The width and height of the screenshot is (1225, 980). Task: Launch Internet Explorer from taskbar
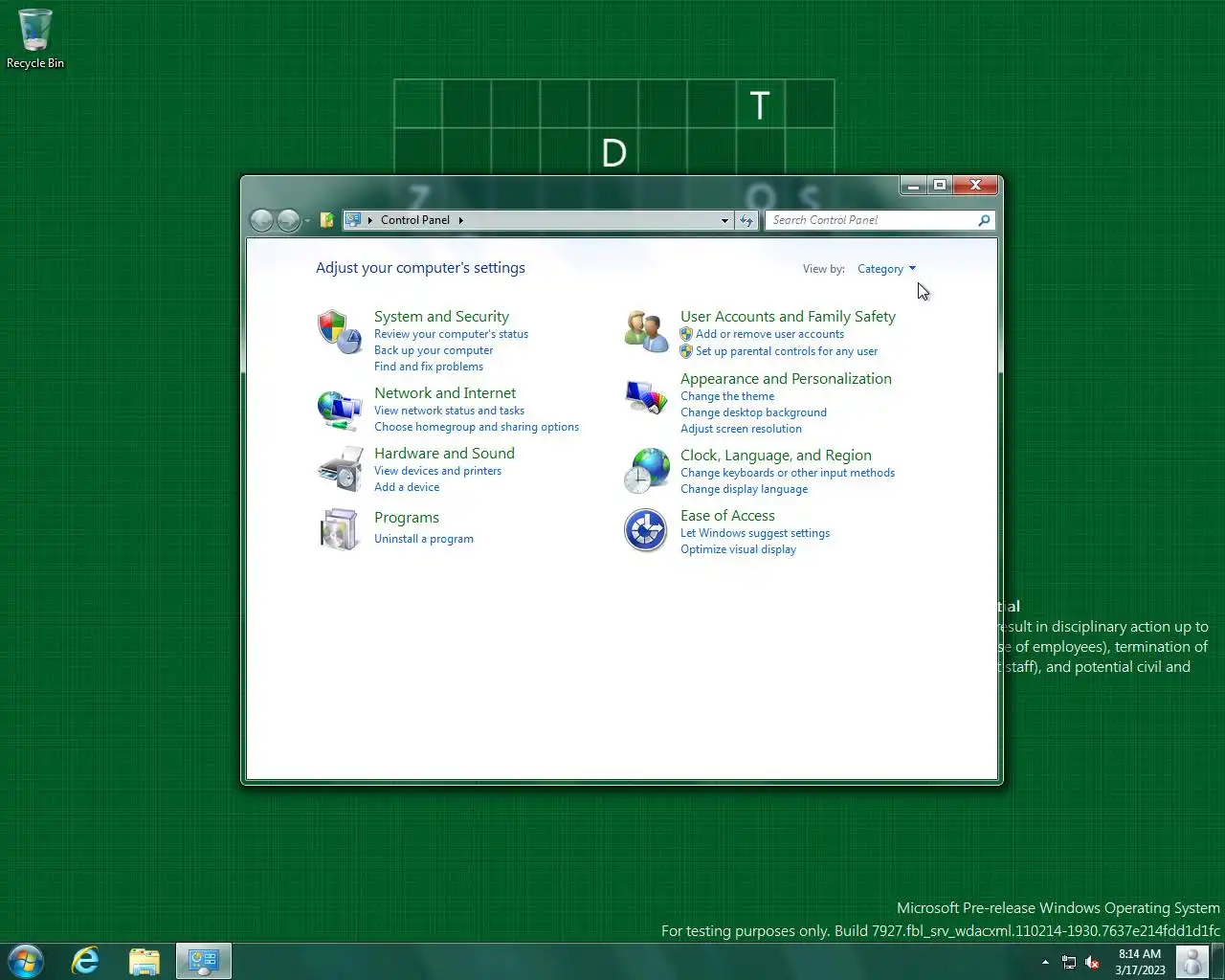[x=86, y=961]
